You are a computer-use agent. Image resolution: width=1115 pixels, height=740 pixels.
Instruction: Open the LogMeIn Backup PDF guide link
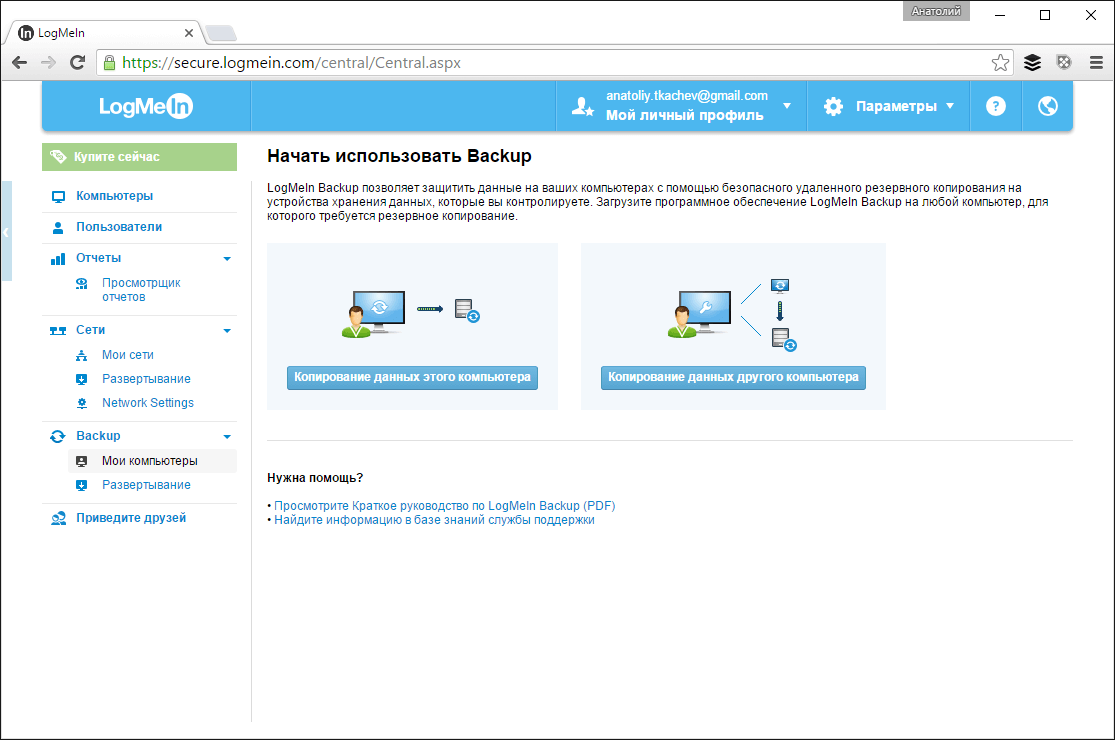pyautogui.click(x=444, y=506)
